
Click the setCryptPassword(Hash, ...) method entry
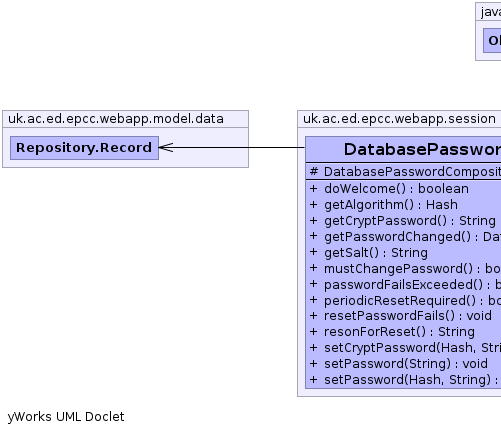[405, 348]
